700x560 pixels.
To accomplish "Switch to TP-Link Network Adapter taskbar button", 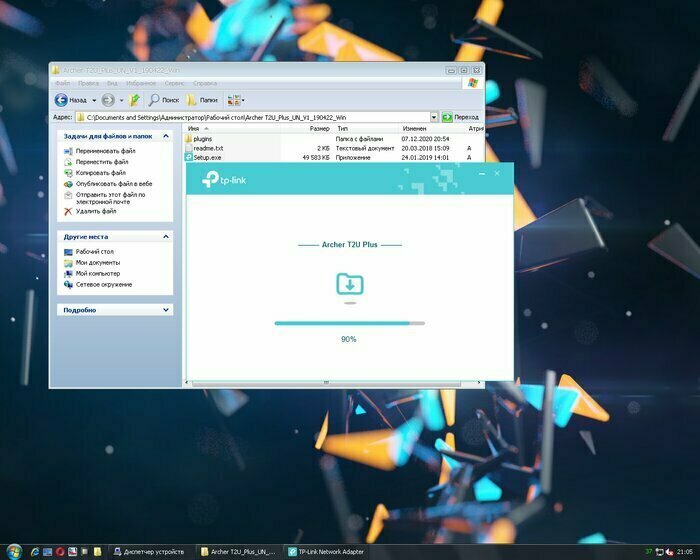I will 327,552.
